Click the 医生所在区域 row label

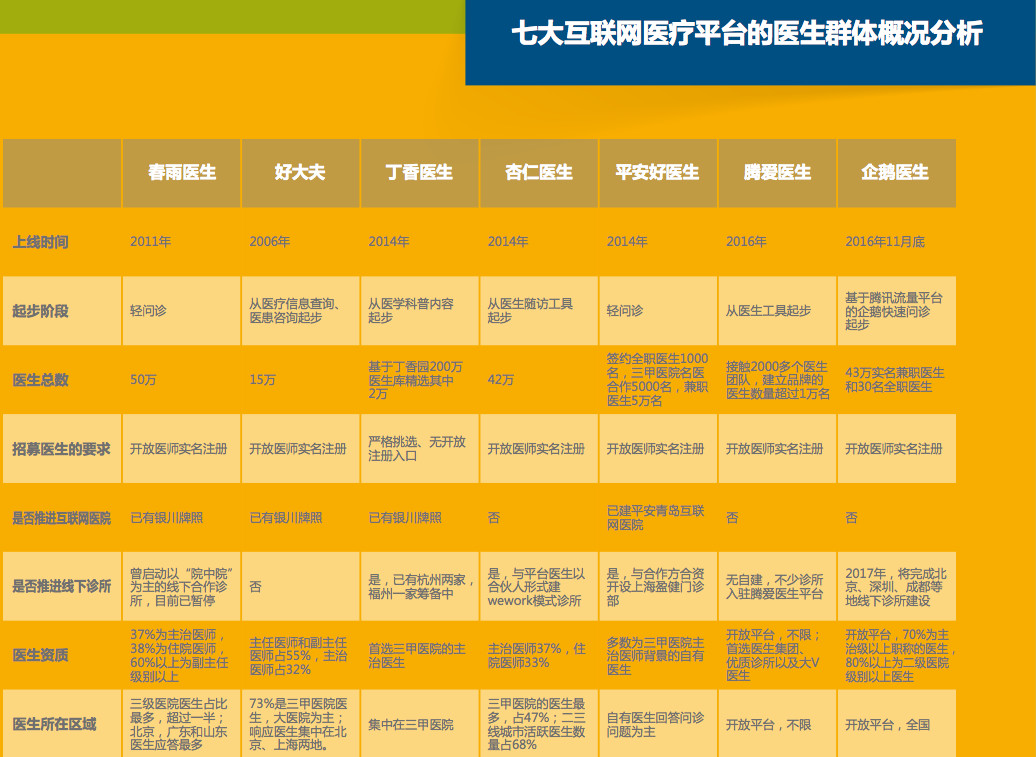[x=54, y=725]
